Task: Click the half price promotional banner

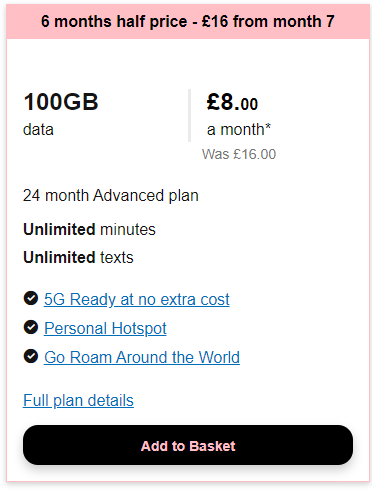Action: 188,22
